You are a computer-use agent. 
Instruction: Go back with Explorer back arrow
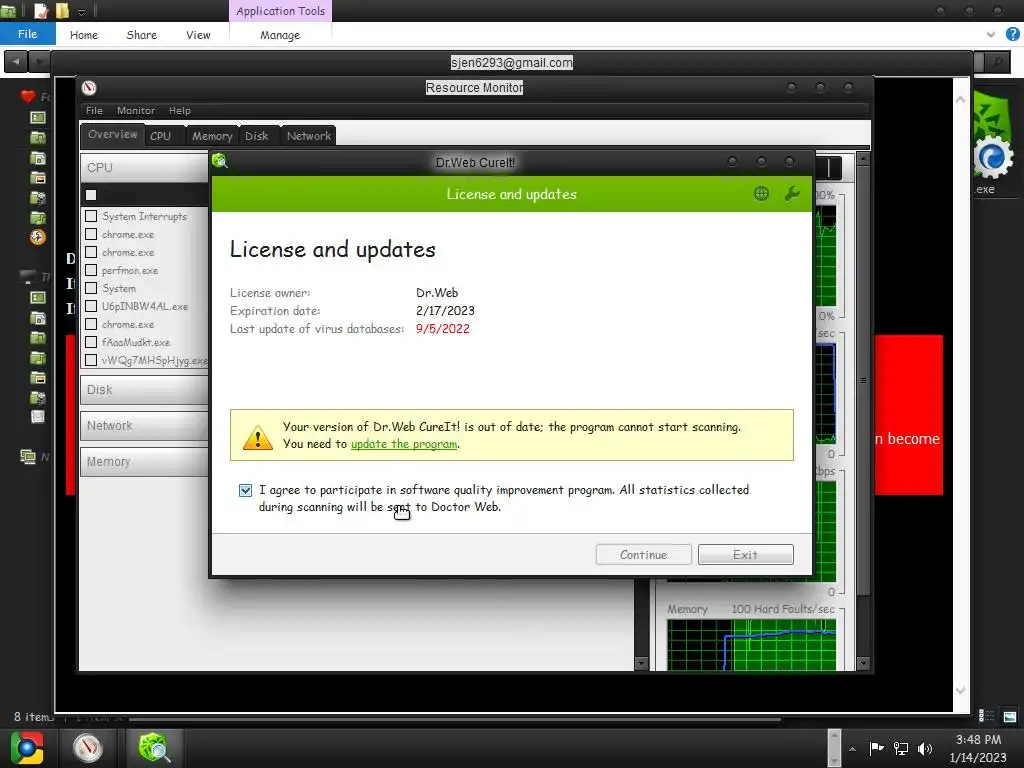click(16, 62)
